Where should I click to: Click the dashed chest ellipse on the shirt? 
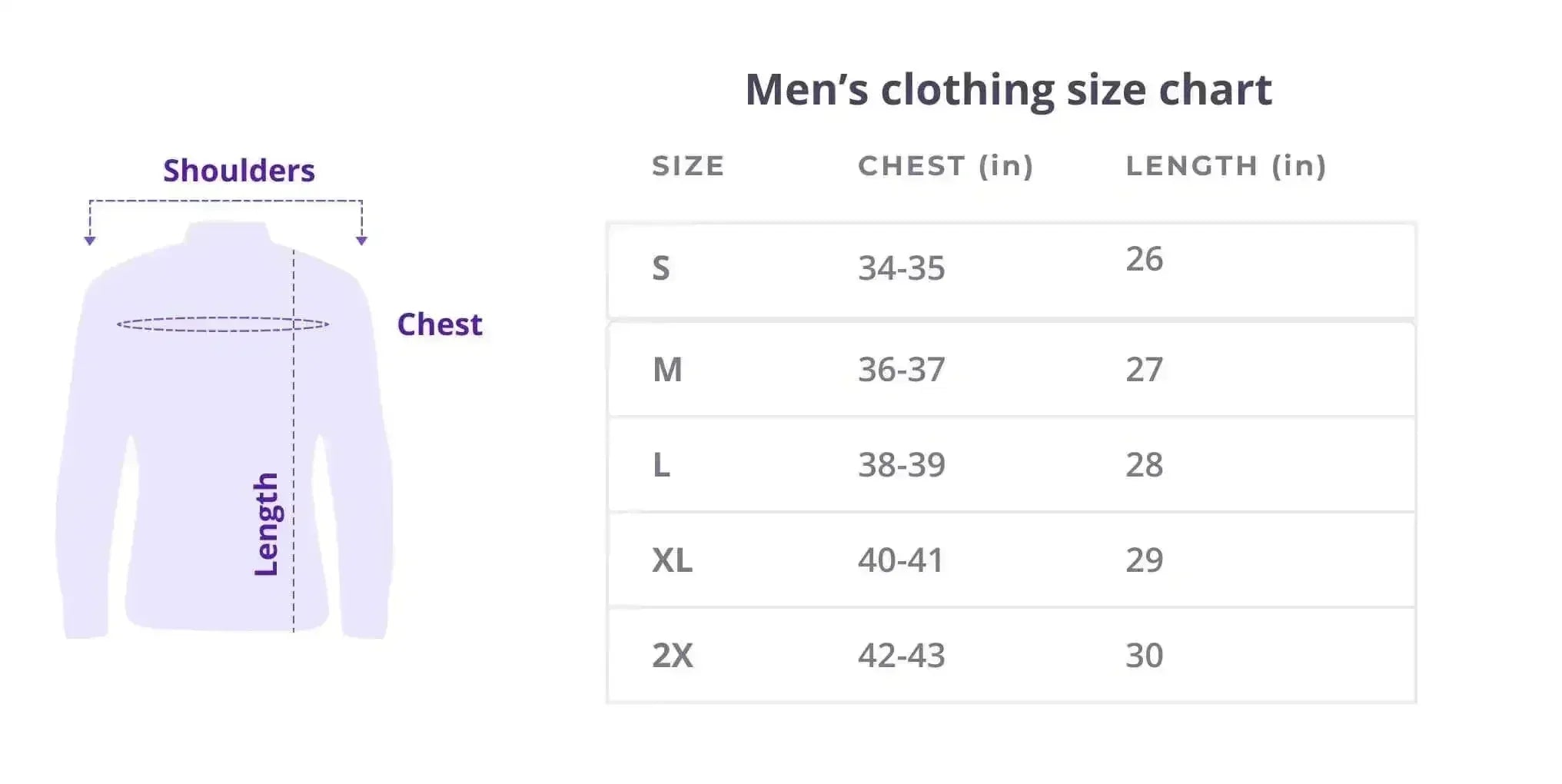click(223, 324)
